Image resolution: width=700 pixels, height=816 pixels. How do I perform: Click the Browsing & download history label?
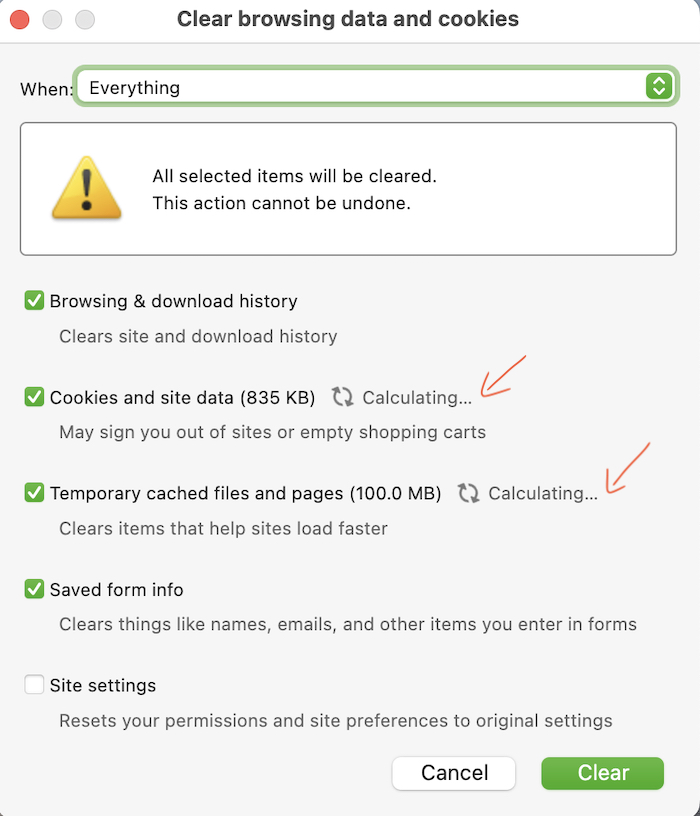click(174, 301)
